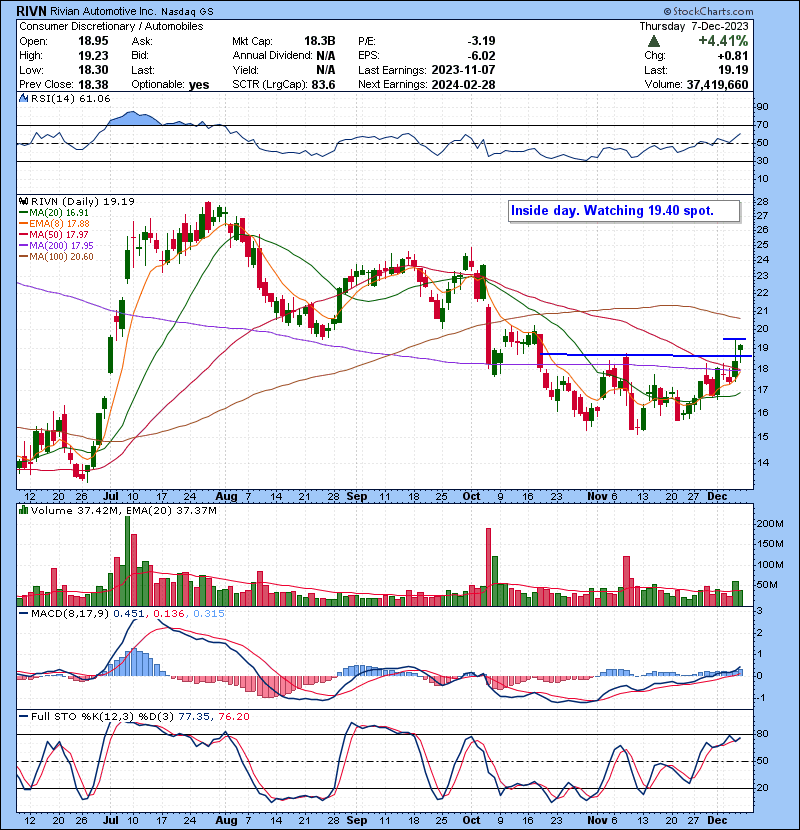Click the High value 19.23

tap(93, 56)
